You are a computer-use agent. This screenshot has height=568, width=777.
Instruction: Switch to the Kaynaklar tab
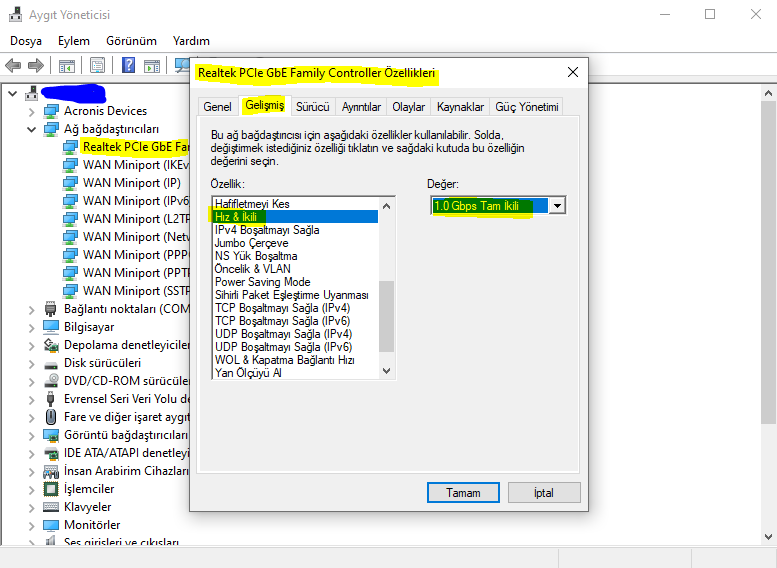click(460, 107)
